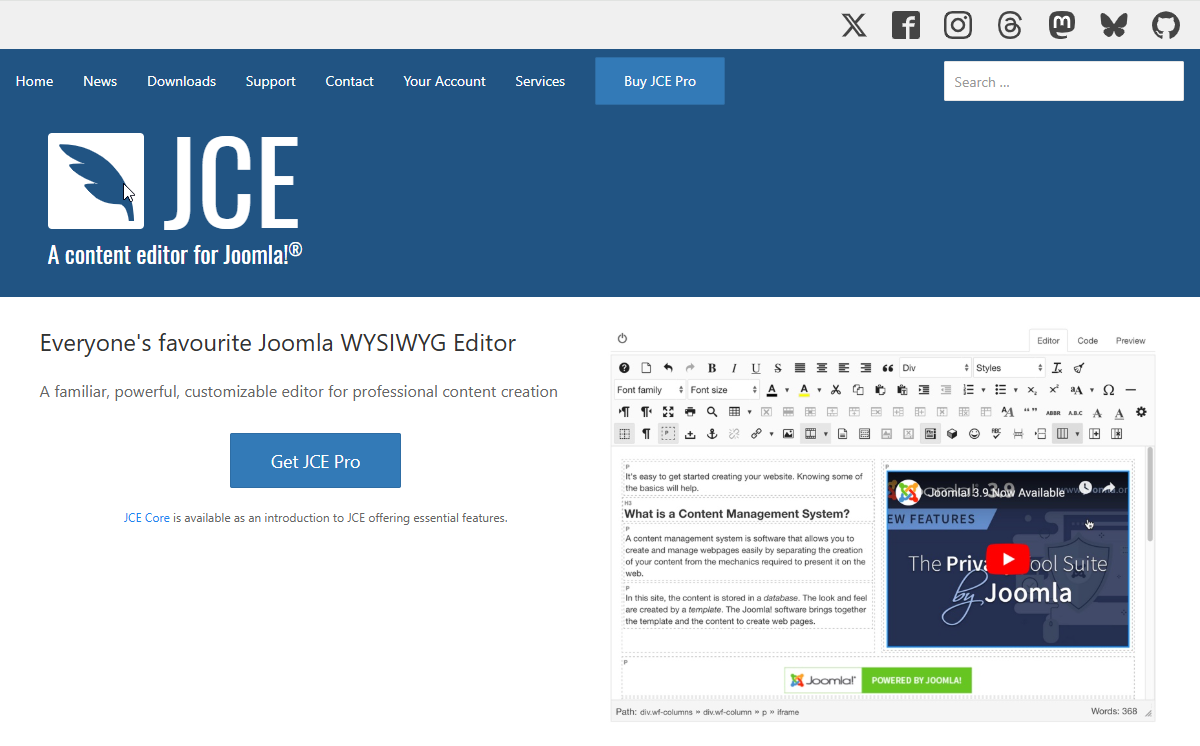This screenshot has width=1200, height=746.
Task: Open the Mastodon social icon
Action: click(1062, 25)
